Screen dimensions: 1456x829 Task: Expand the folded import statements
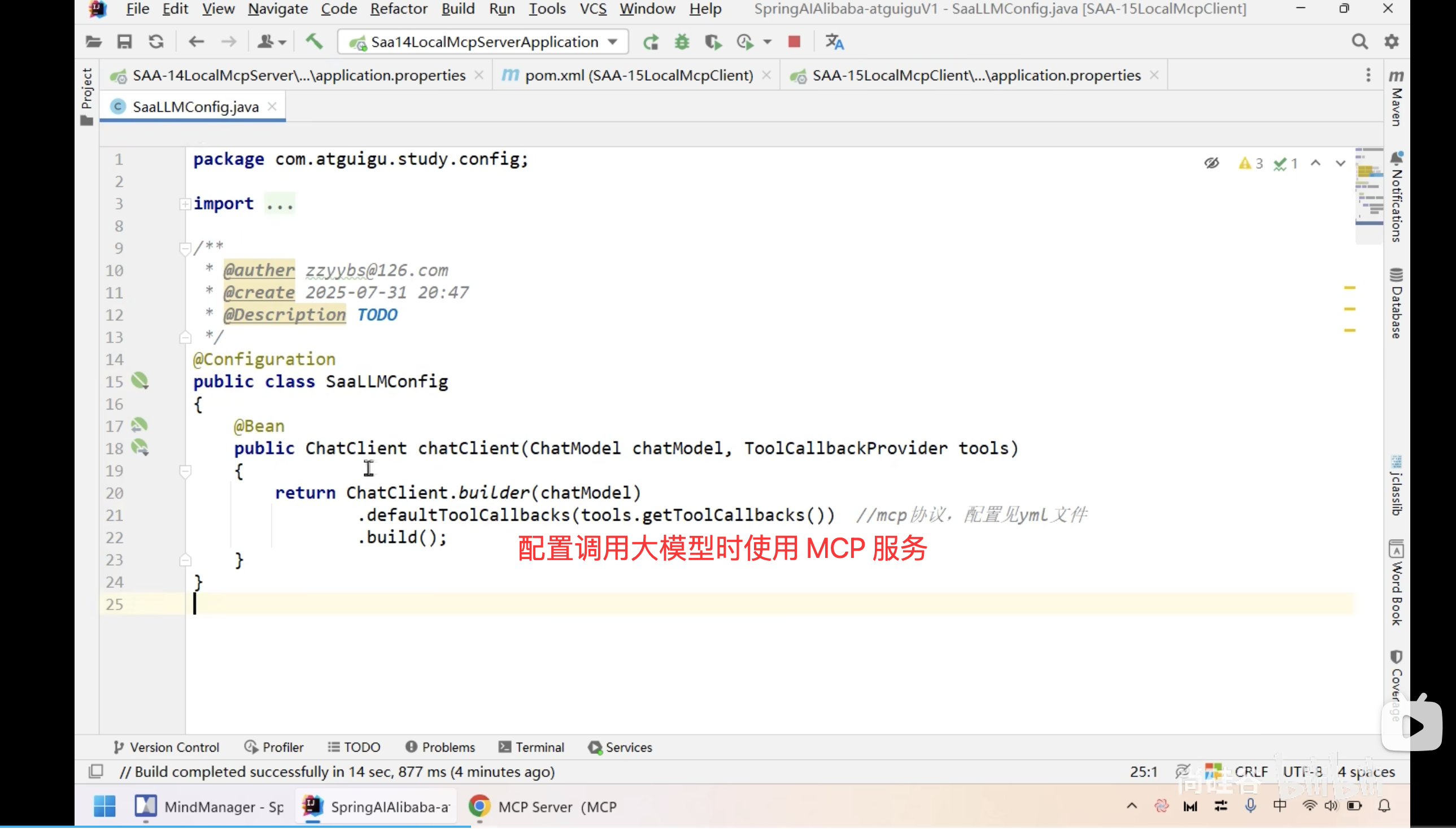185,204
